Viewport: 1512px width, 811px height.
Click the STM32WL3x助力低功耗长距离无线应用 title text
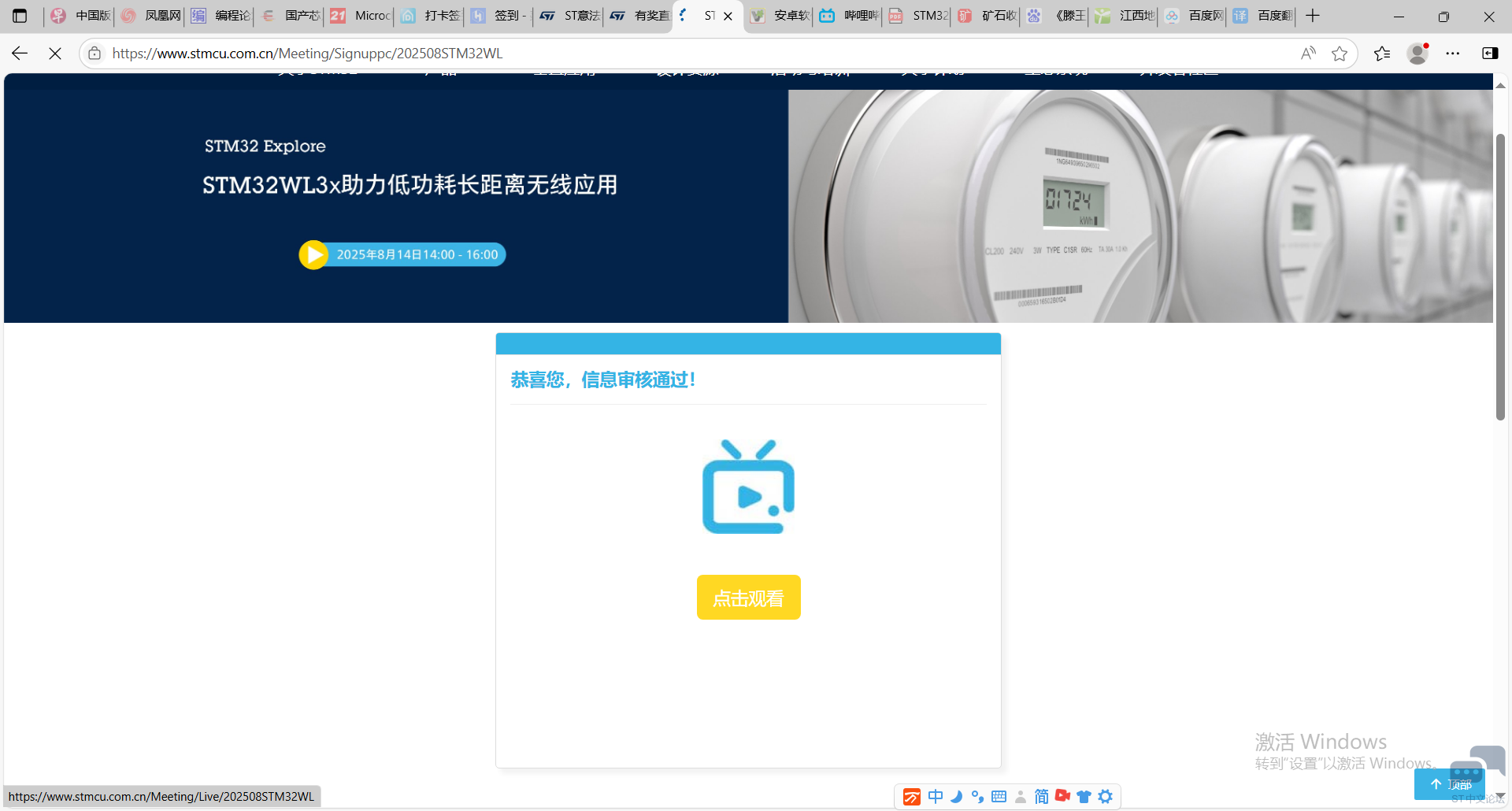coord(409,185)
